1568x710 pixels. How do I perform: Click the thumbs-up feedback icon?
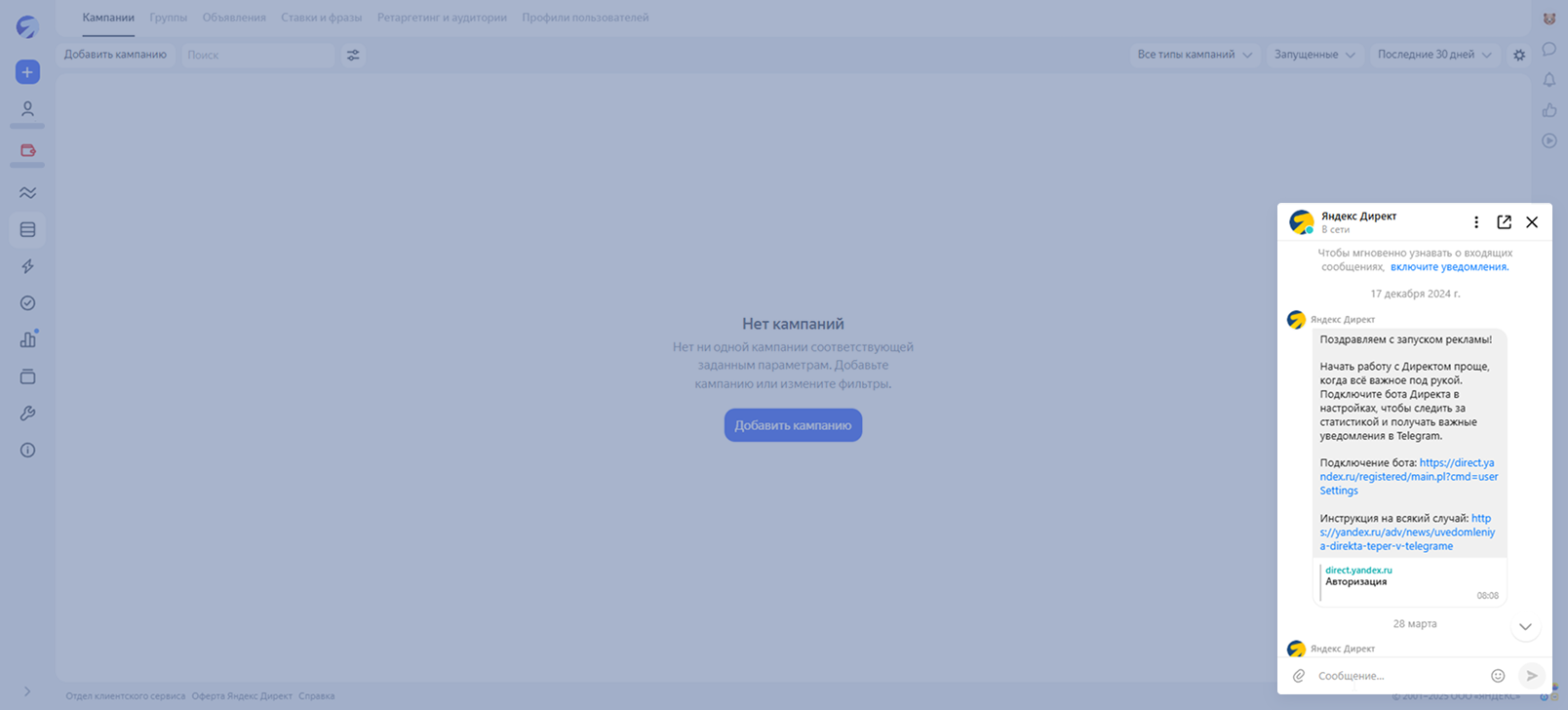click(x=1549, y=110)
